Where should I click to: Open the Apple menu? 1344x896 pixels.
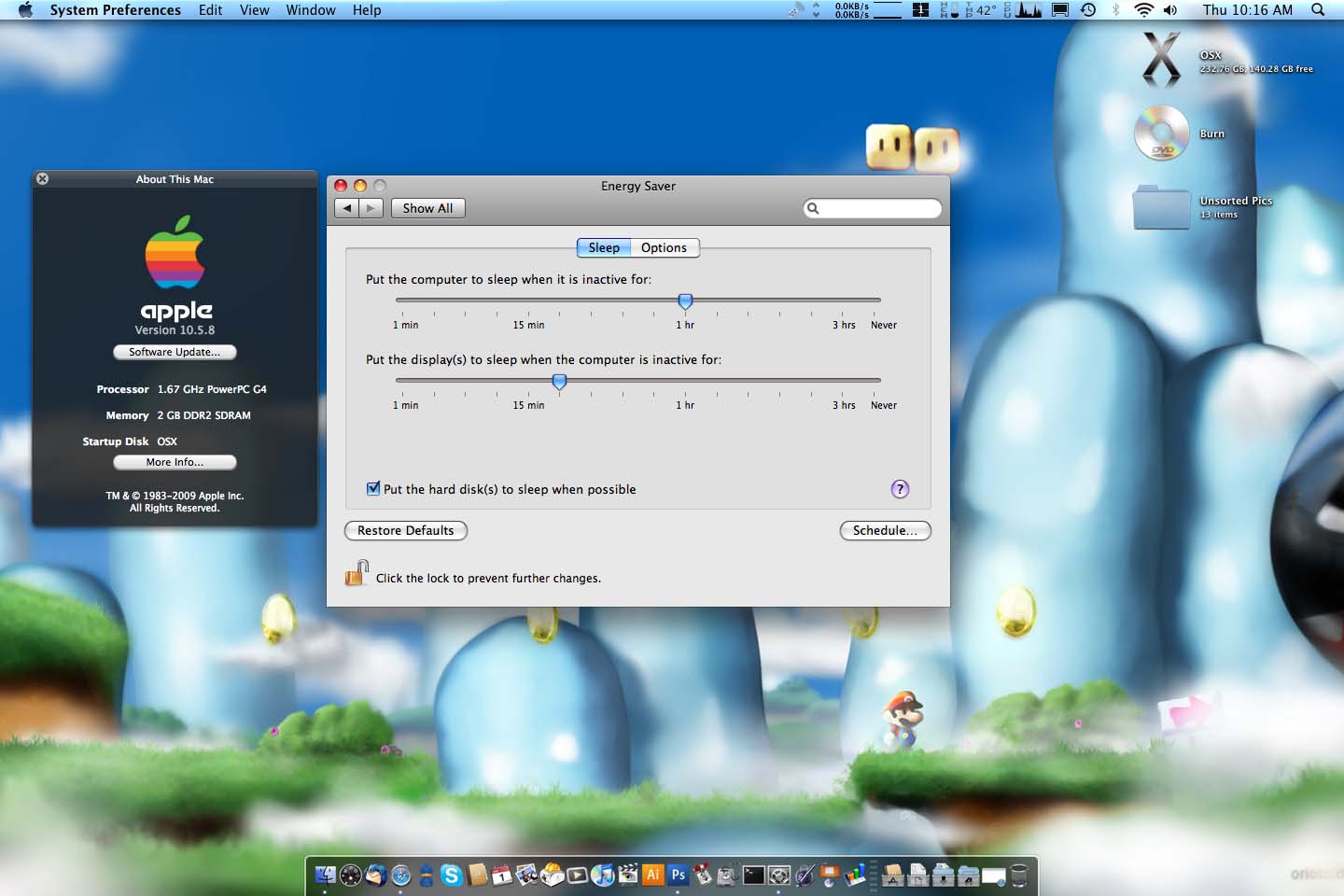pyautogui.click(x=25, y=9)
